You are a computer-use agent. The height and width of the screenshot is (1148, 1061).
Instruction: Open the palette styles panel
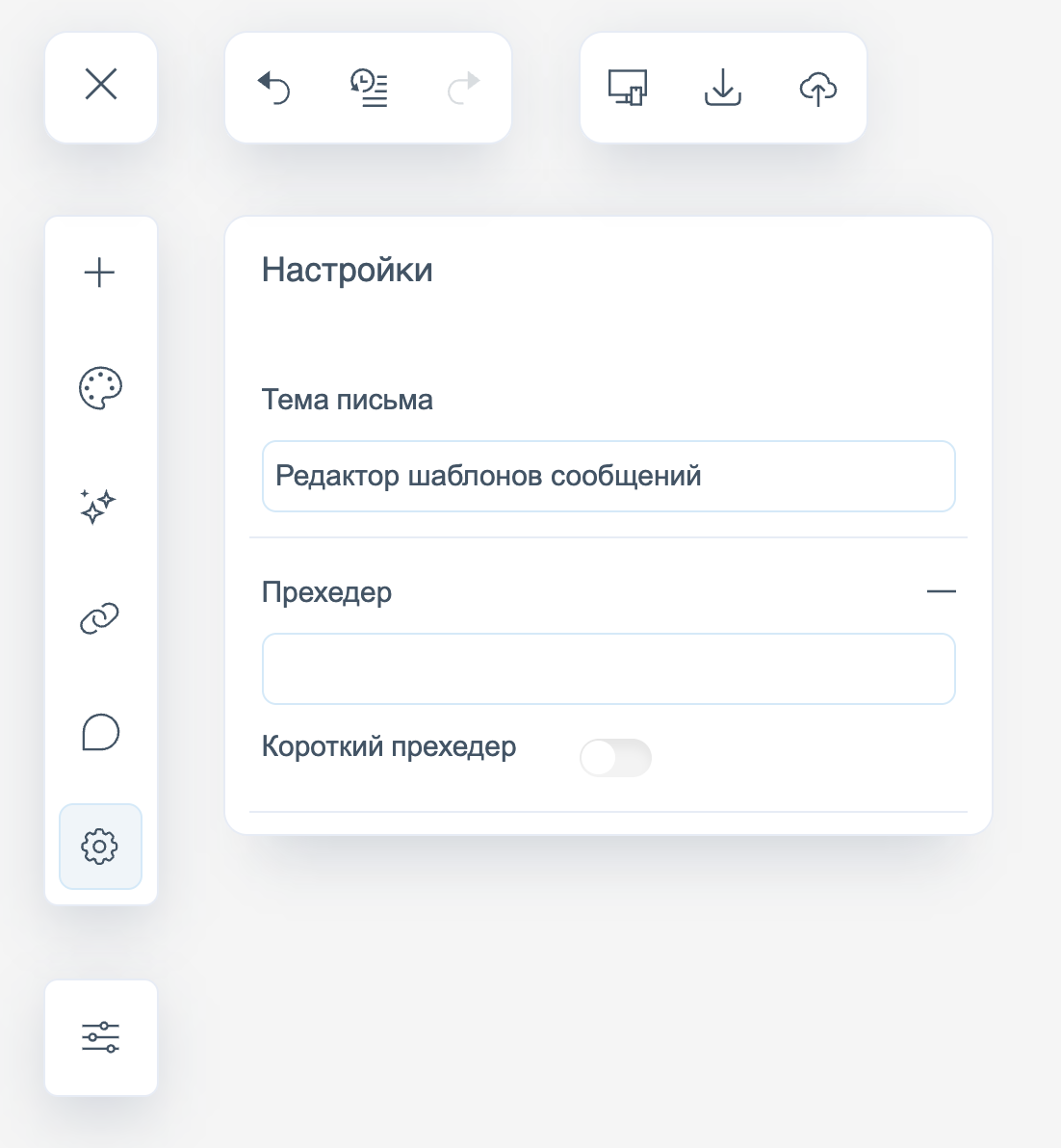click(100, 388)
